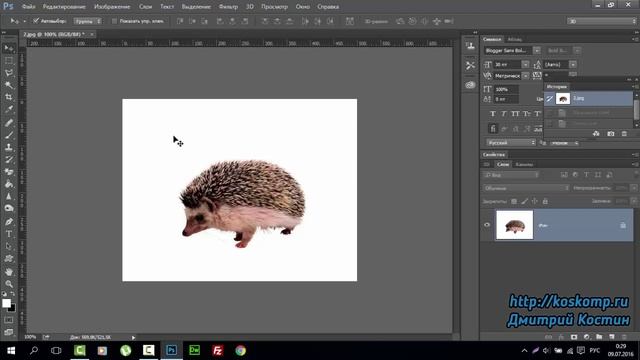Open Windows Start button
This screenshot has height=360, width=640.
(11, 350)
